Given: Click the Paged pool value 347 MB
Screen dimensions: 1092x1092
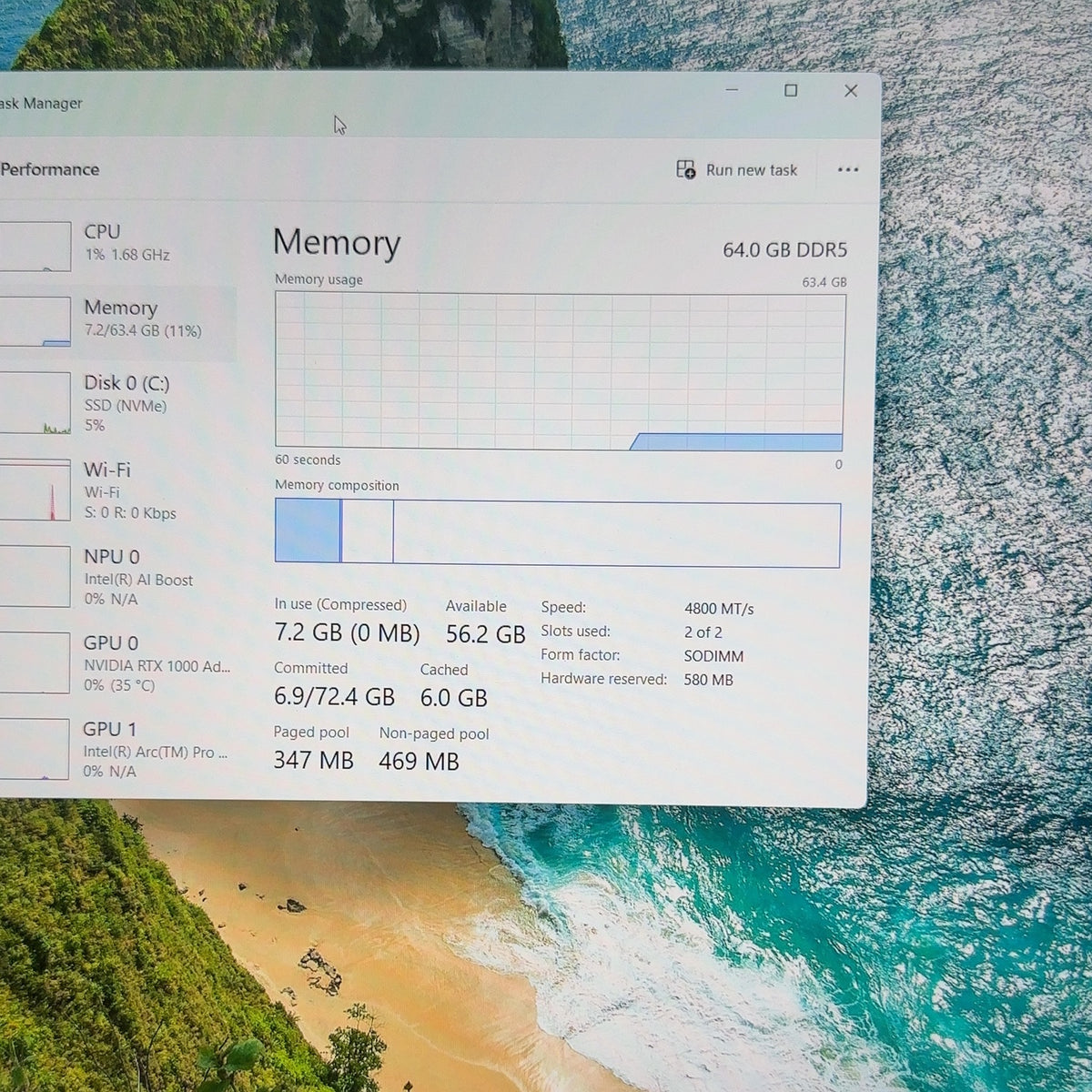Looking at the screenshot, I should pos(313,760).
